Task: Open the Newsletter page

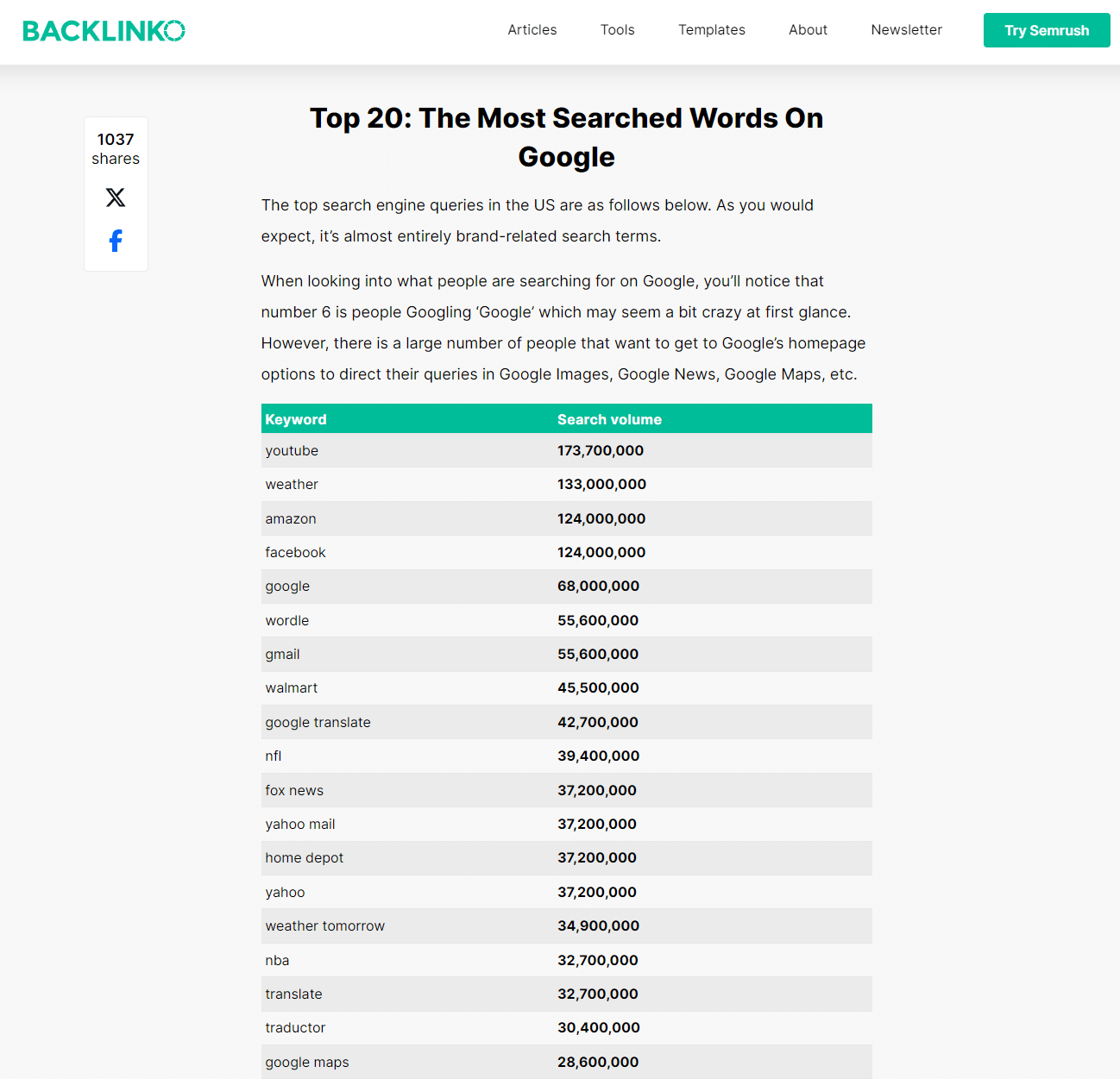Action: pyautogui.click(x=907, y=30)
